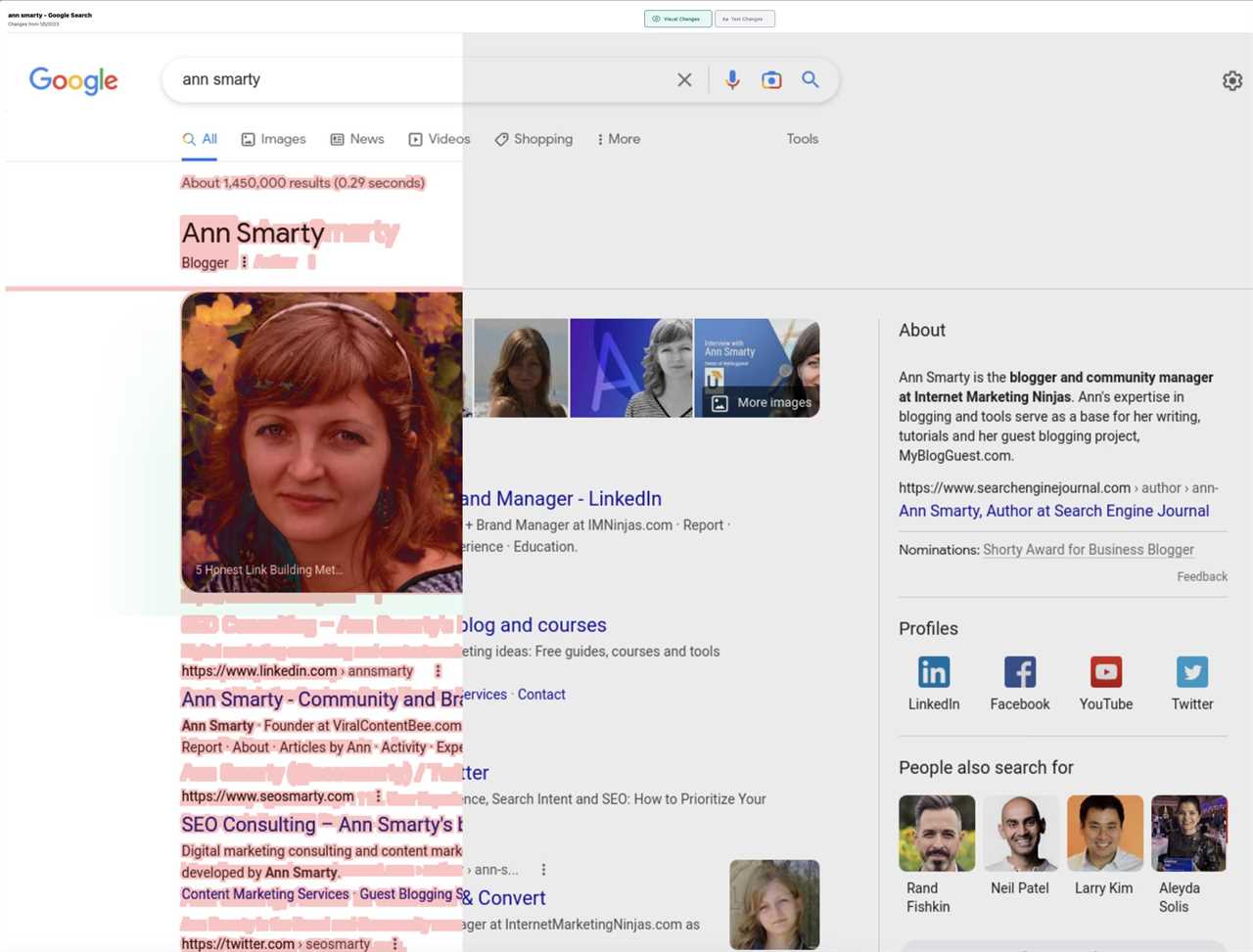Follow the Content Marketing Services sitelink

pos(265,893)
